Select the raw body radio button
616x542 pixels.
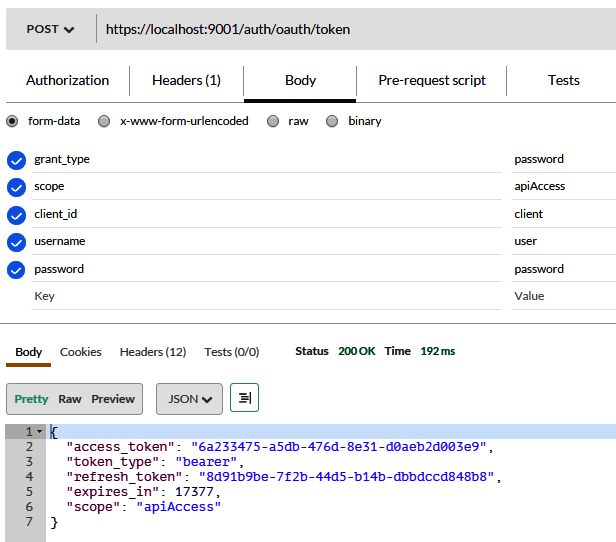pyautogui.click(x=273, y=121)
